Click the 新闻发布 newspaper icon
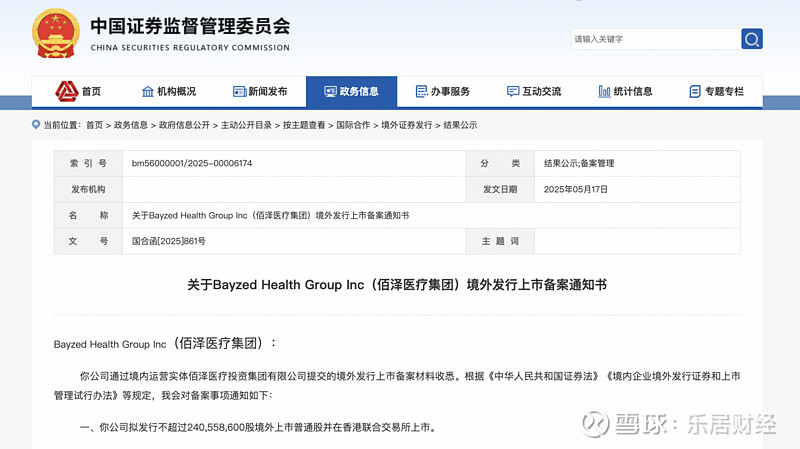This screenshot has height=449, width=800. pos(239,91)
